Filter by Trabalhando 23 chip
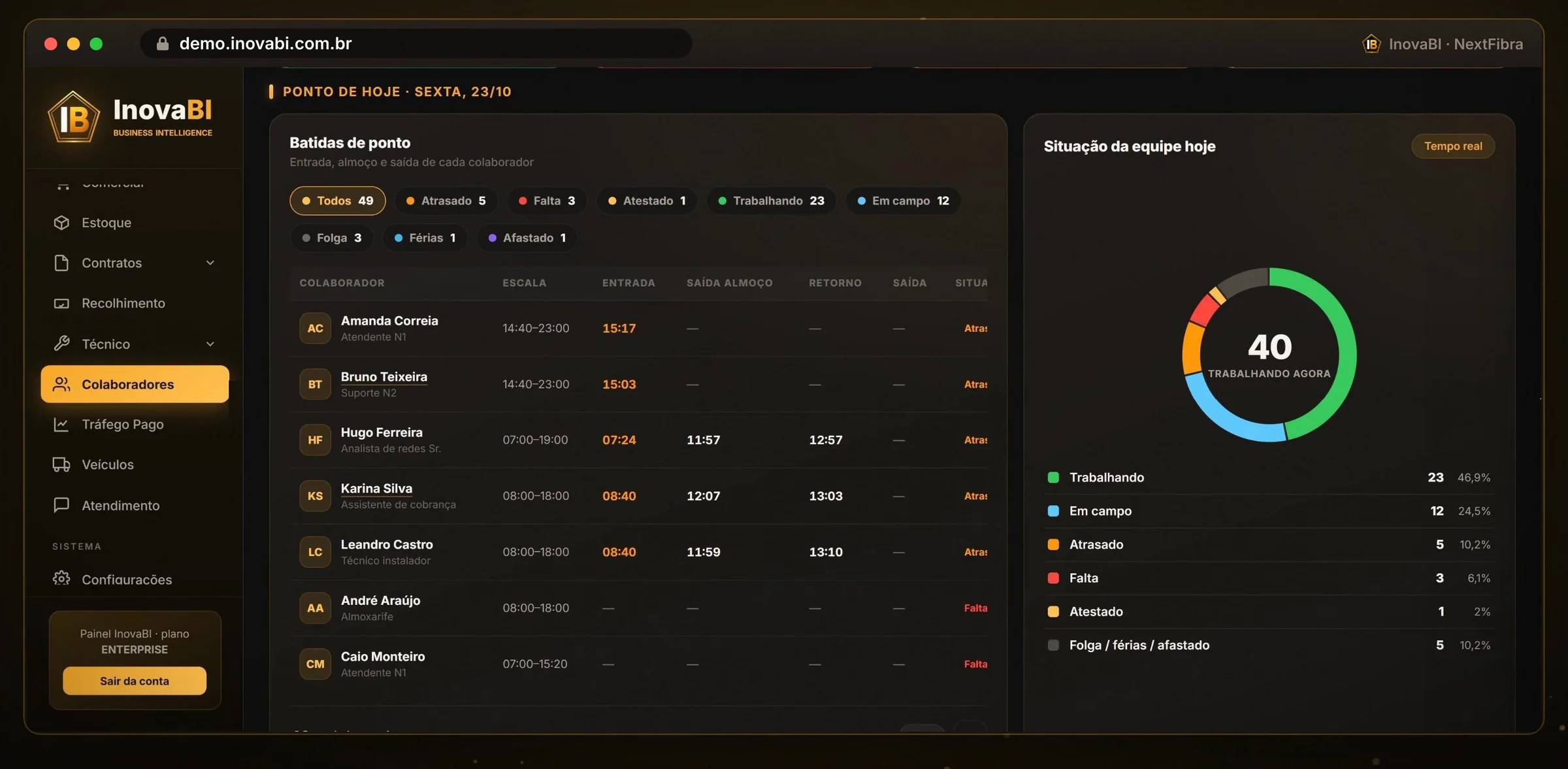 point(771,201)
